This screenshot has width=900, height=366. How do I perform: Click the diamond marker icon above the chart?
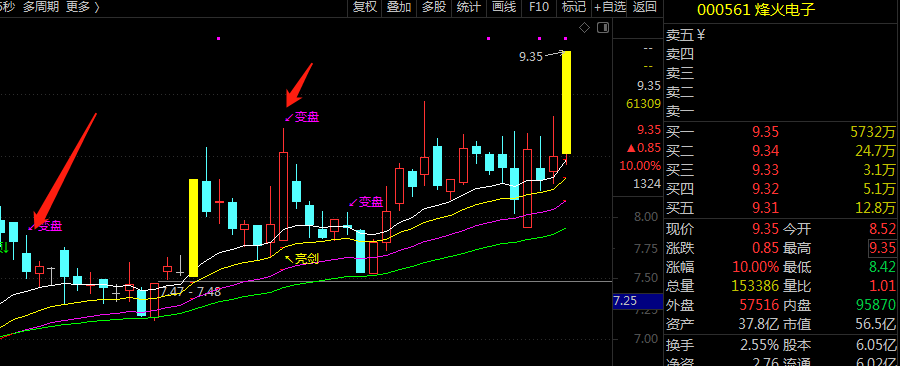584,27
